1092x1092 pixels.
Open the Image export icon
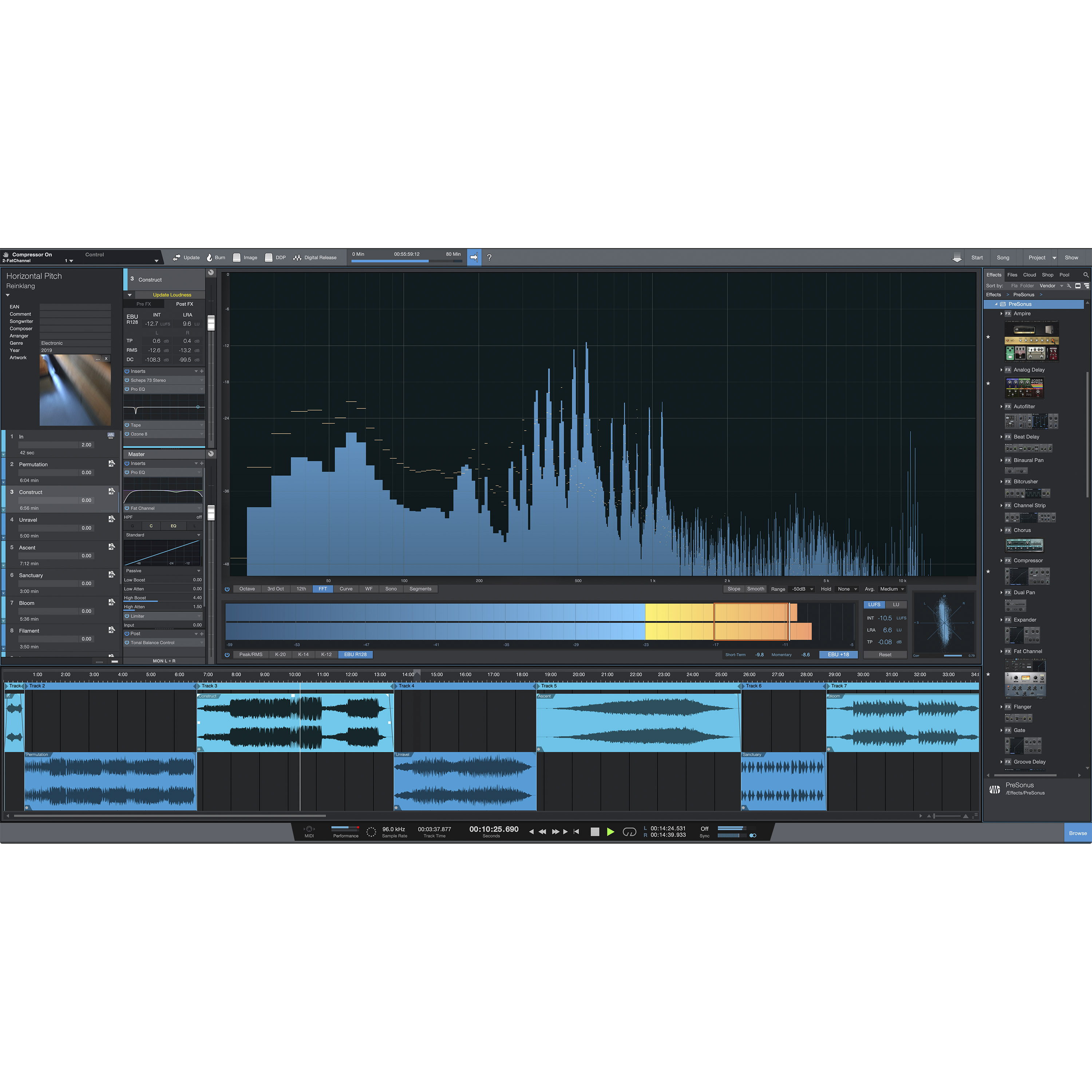point(237,257)
